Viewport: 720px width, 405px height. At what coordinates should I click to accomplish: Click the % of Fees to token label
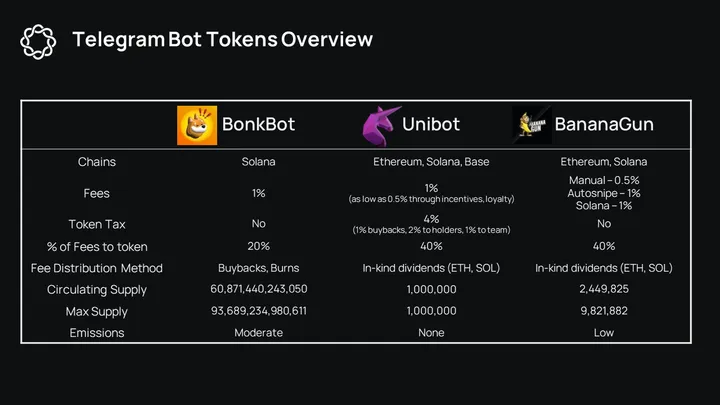pyautogui.click(x=97, y=246)
